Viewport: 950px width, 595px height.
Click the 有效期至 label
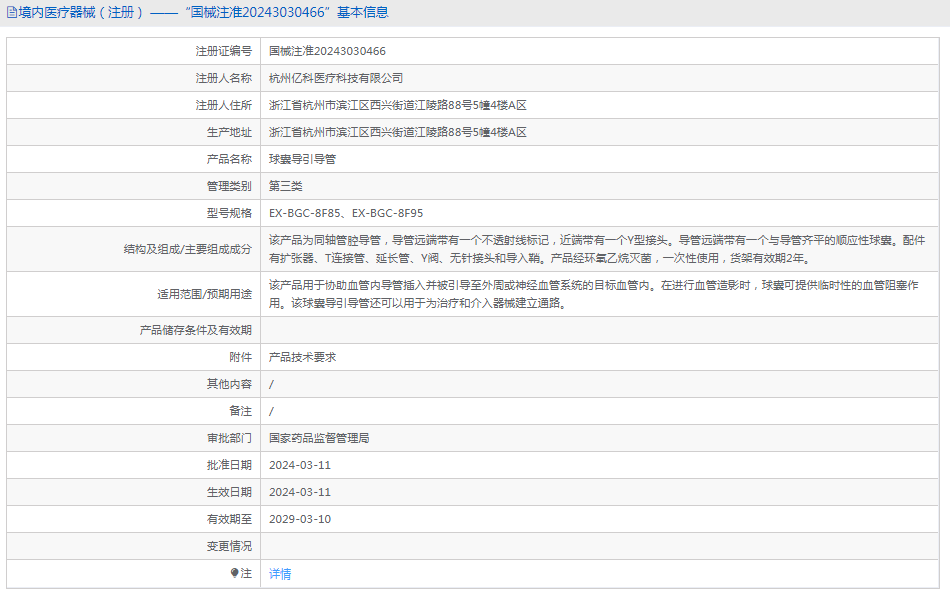(x=229, y=519)
